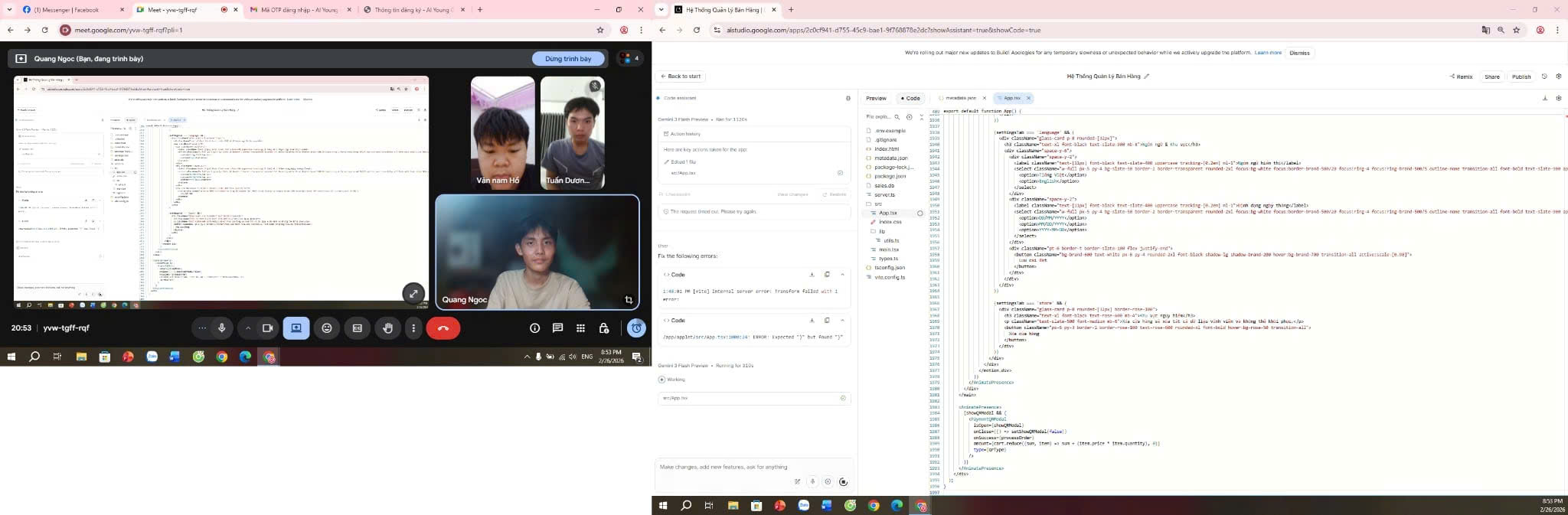Type in the Make changes prompt field

click(735, 467)
